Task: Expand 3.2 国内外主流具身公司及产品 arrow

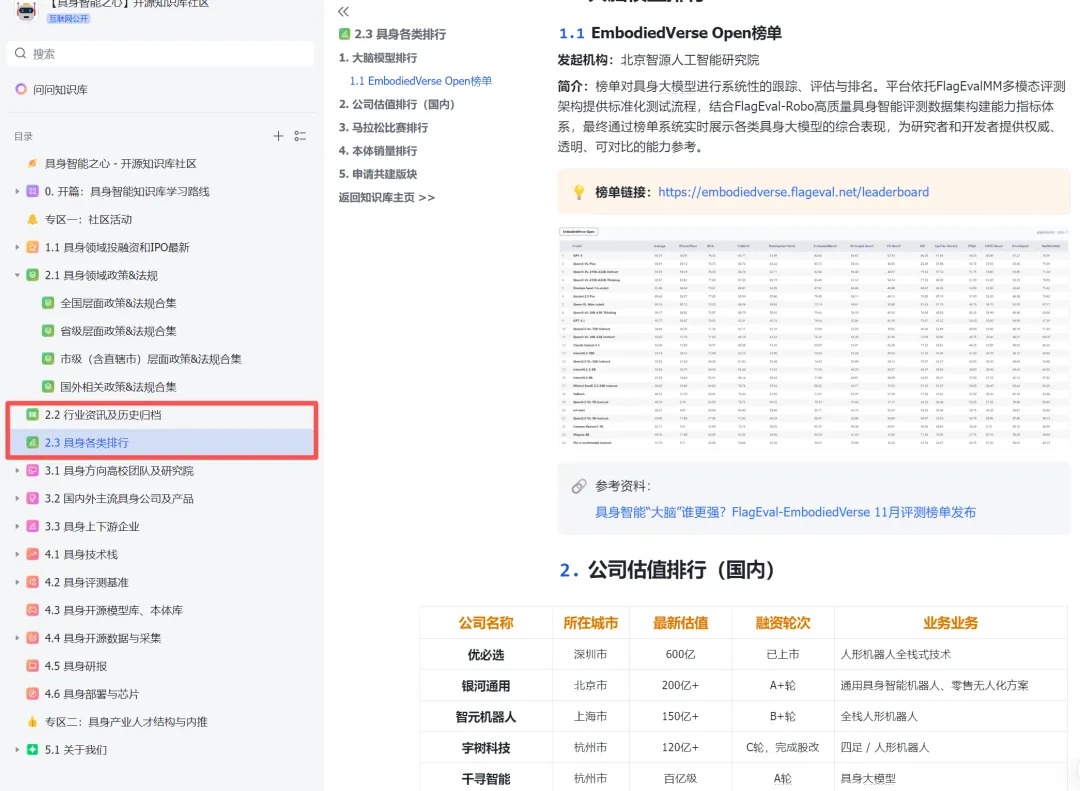Action: [x=17, y=498]
